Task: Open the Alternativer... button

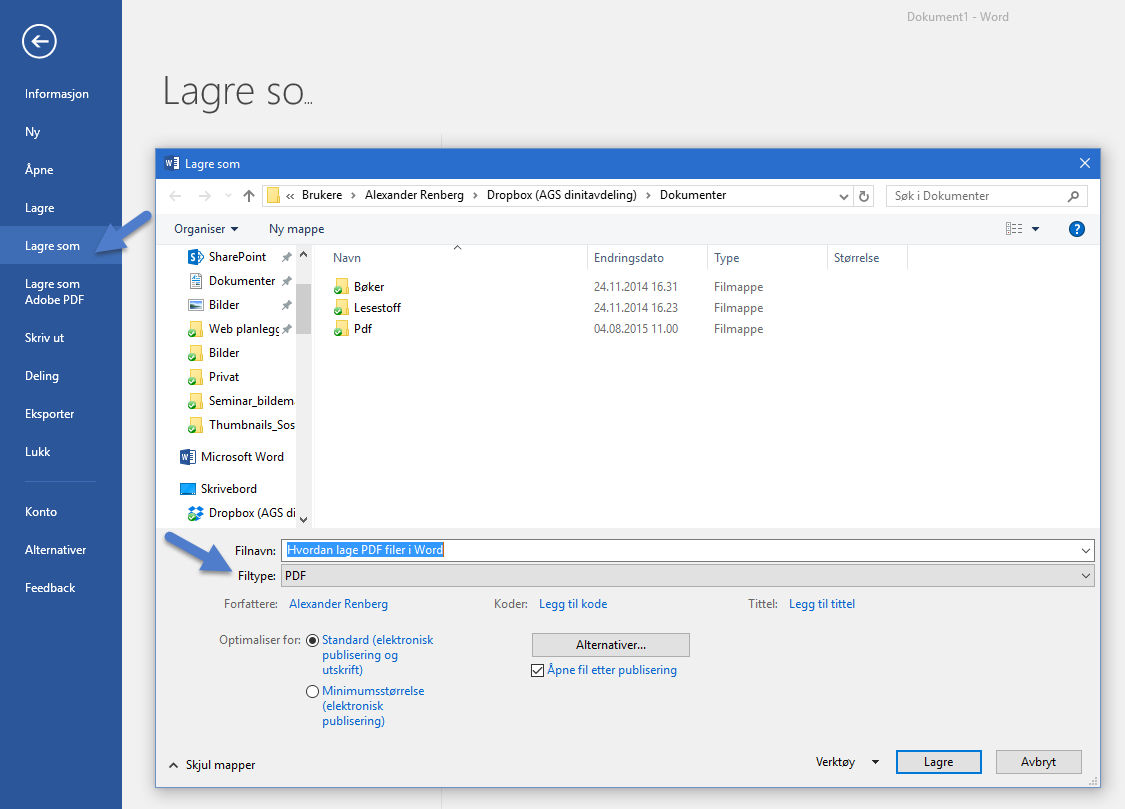Action: click(x=611, y=645)
